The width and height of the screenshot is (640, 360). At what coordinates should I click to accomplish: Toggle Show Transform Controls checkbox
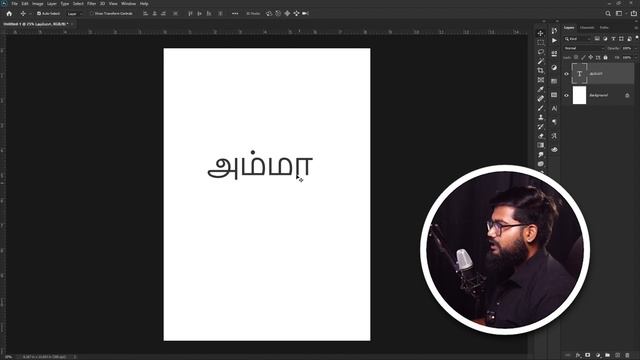point(92,13)
